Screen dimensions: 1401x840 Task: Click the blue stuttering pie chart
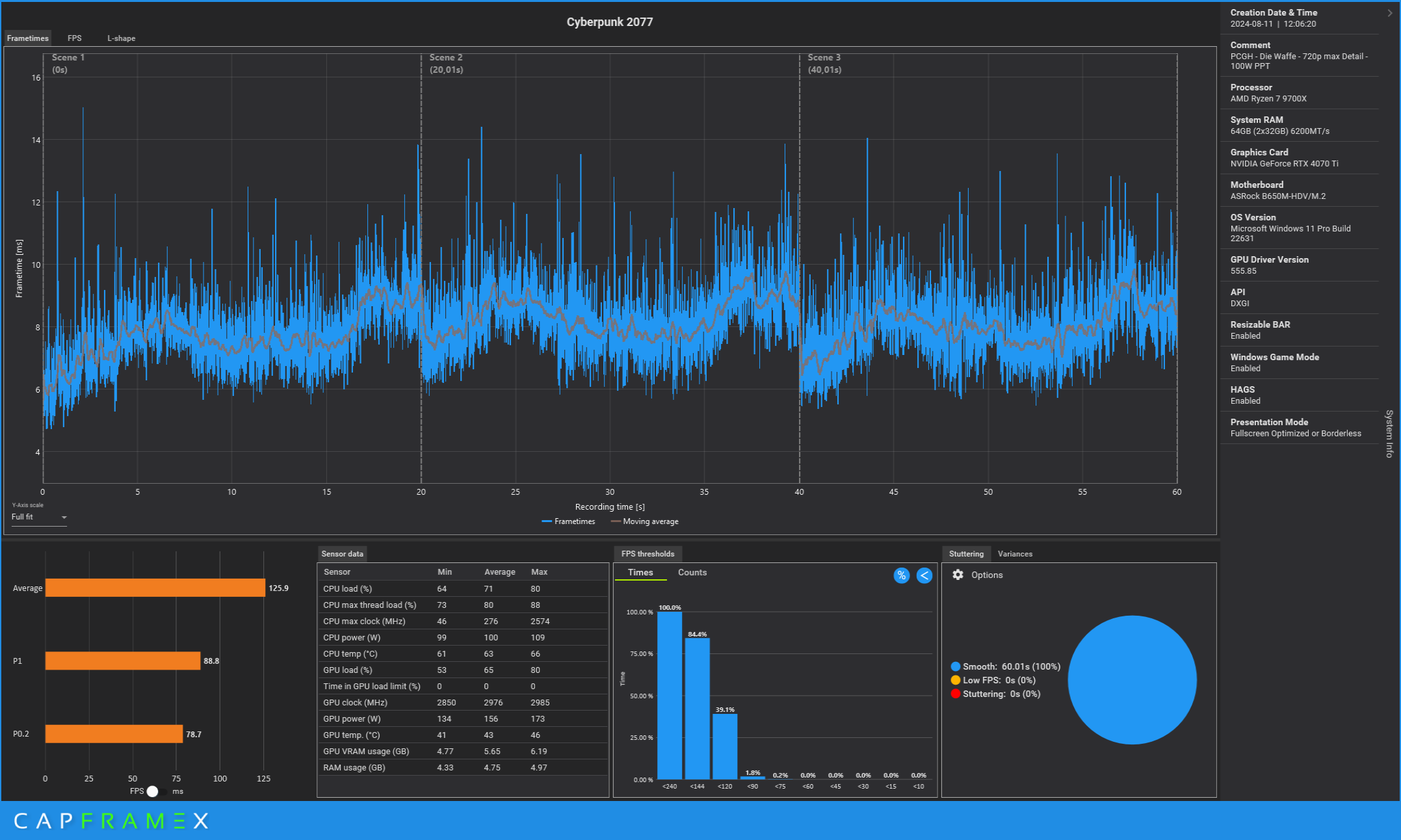1132,680
